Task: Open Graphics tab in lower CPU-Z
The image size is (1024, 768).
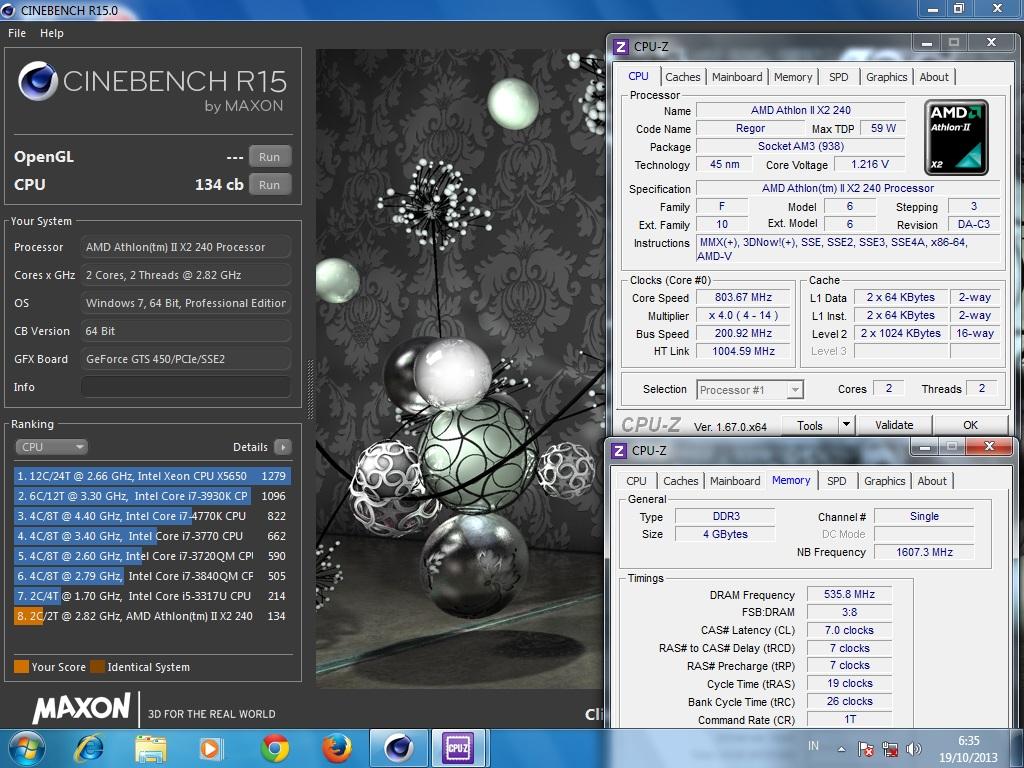Action: 884,481
